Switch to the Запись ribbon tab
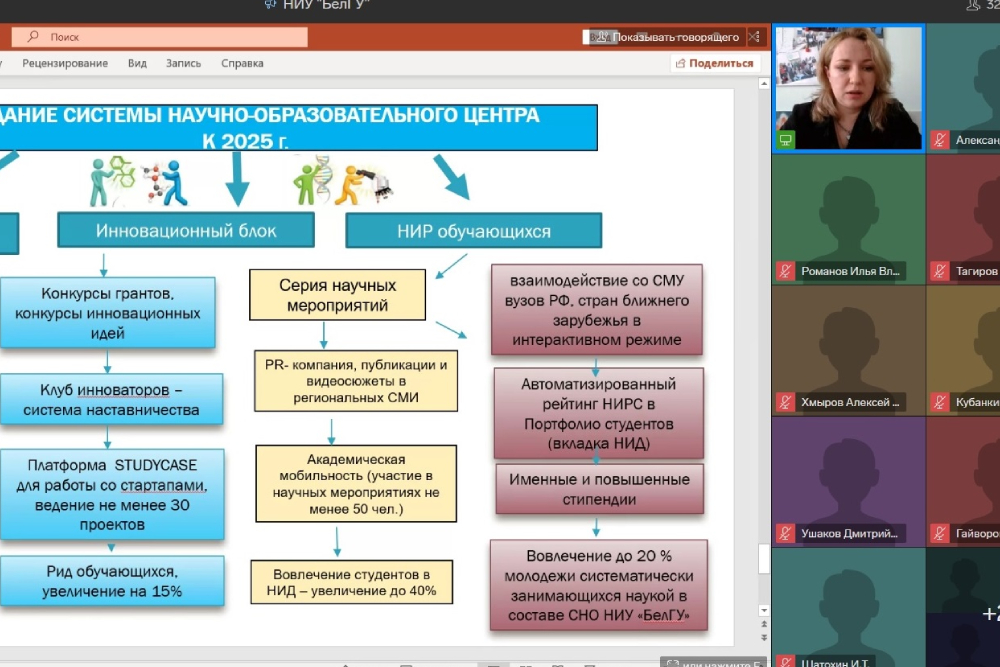The image size is (1000, 667). (183, 63)
